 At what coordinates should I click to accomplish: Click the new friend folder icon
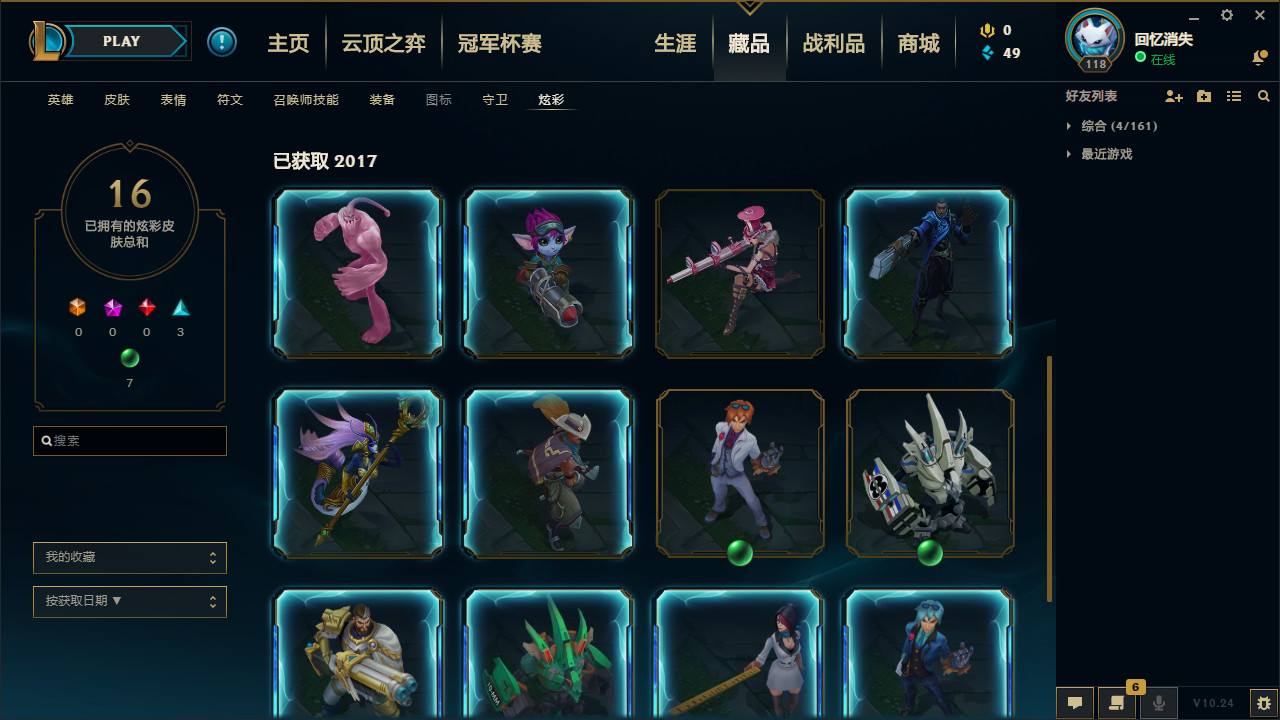[x=1204, y=96]
